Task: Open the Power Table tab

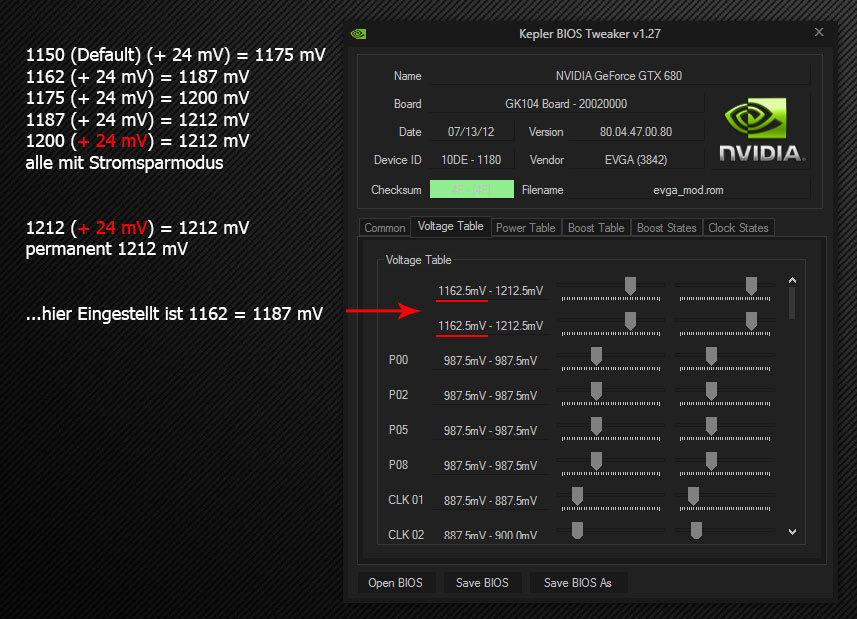Action: click(525, 228)
